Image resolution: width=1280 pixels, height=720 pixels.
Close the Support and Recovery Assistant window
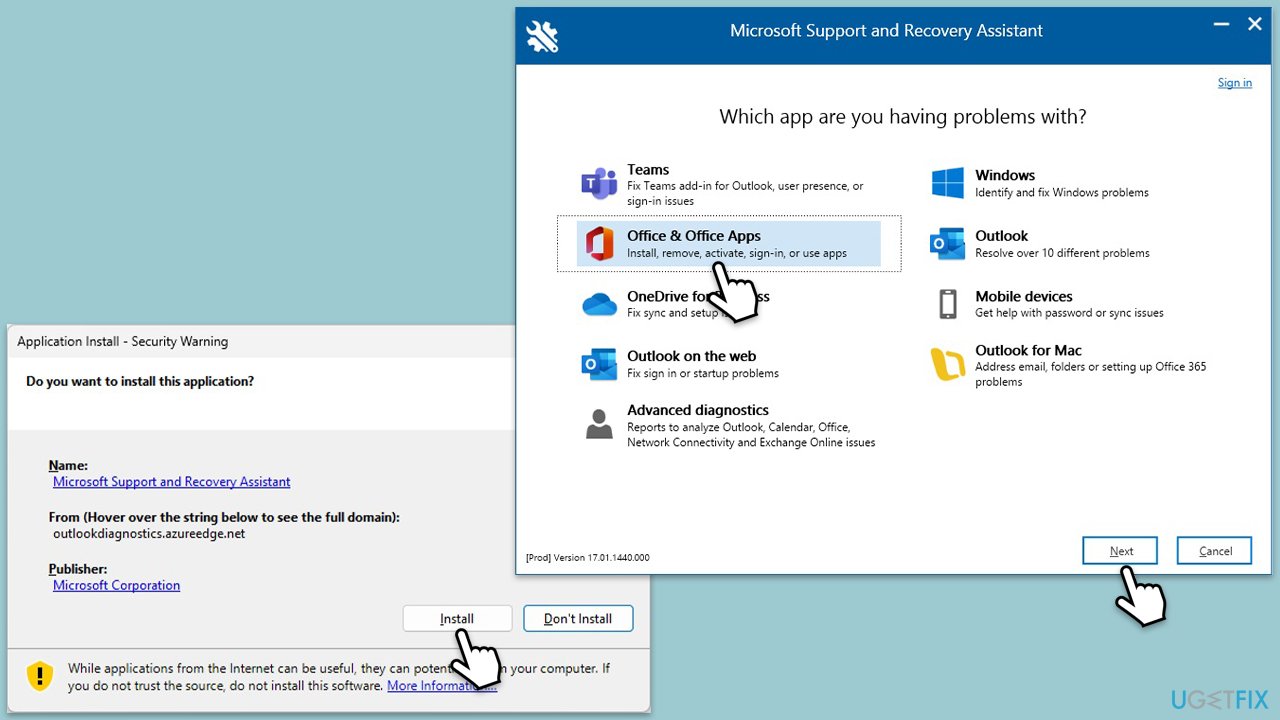coord(1255,25)
